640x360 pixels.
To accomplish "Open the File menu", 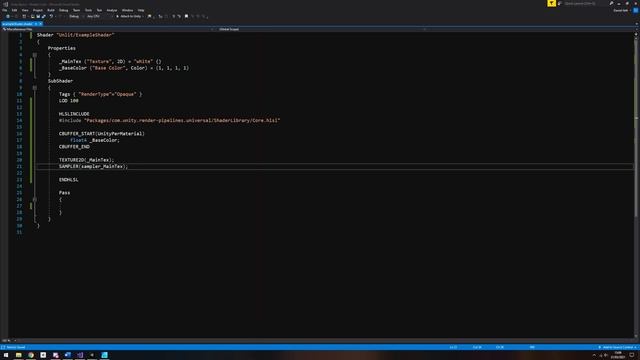I will point(4,10).
